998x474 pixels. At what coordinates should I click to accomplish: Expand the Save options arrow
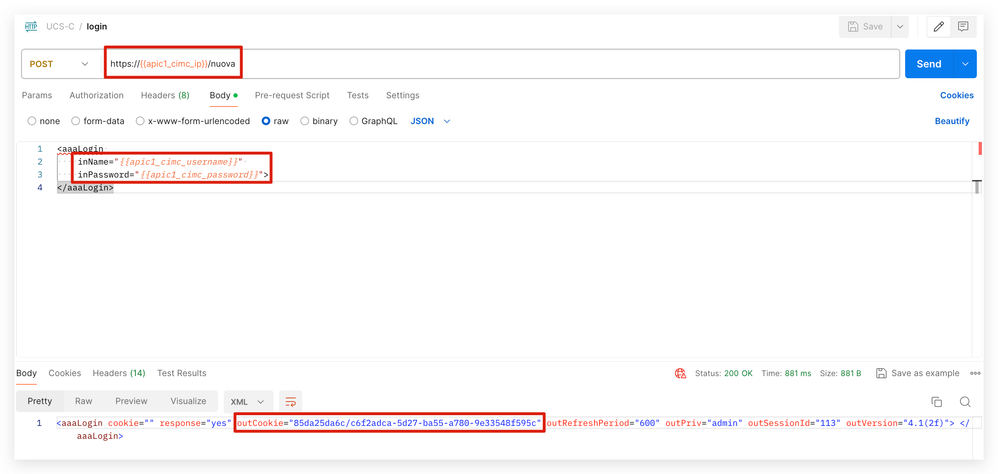[x=899, y=27]
